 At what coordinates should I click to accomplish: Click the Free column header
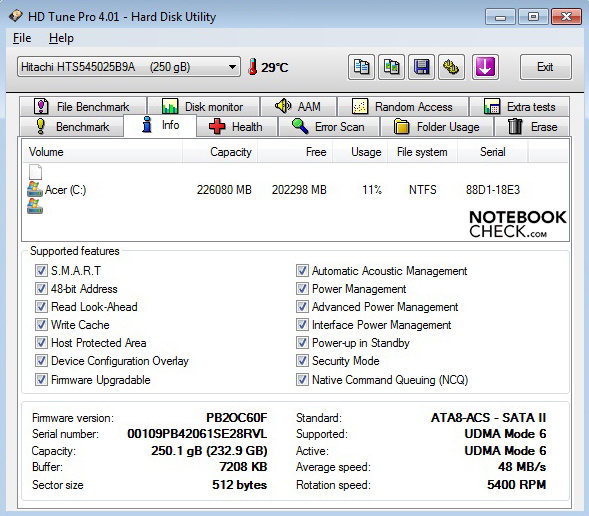295,152
